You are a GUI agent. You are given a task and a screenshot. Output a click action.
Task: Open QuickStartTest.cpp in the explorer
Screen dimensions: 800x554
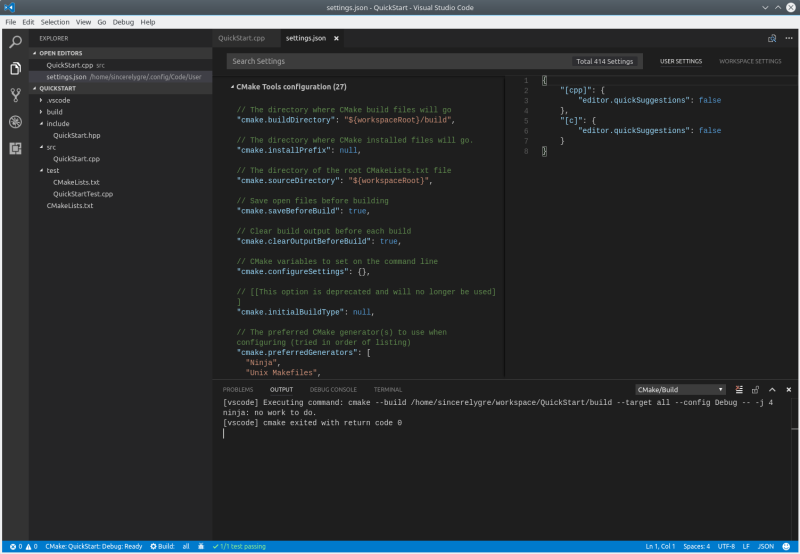click(x=83, y=194)
